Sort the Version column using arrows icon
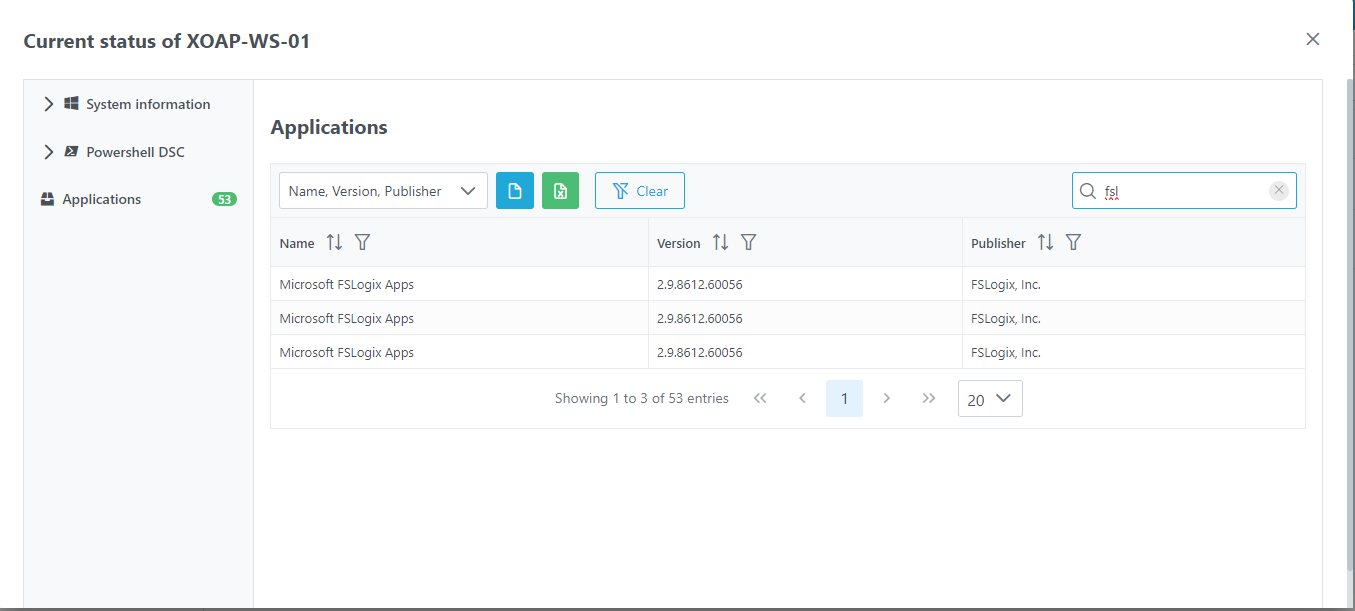Viewport: 1355px width, 611px height. tap(720, 242)
